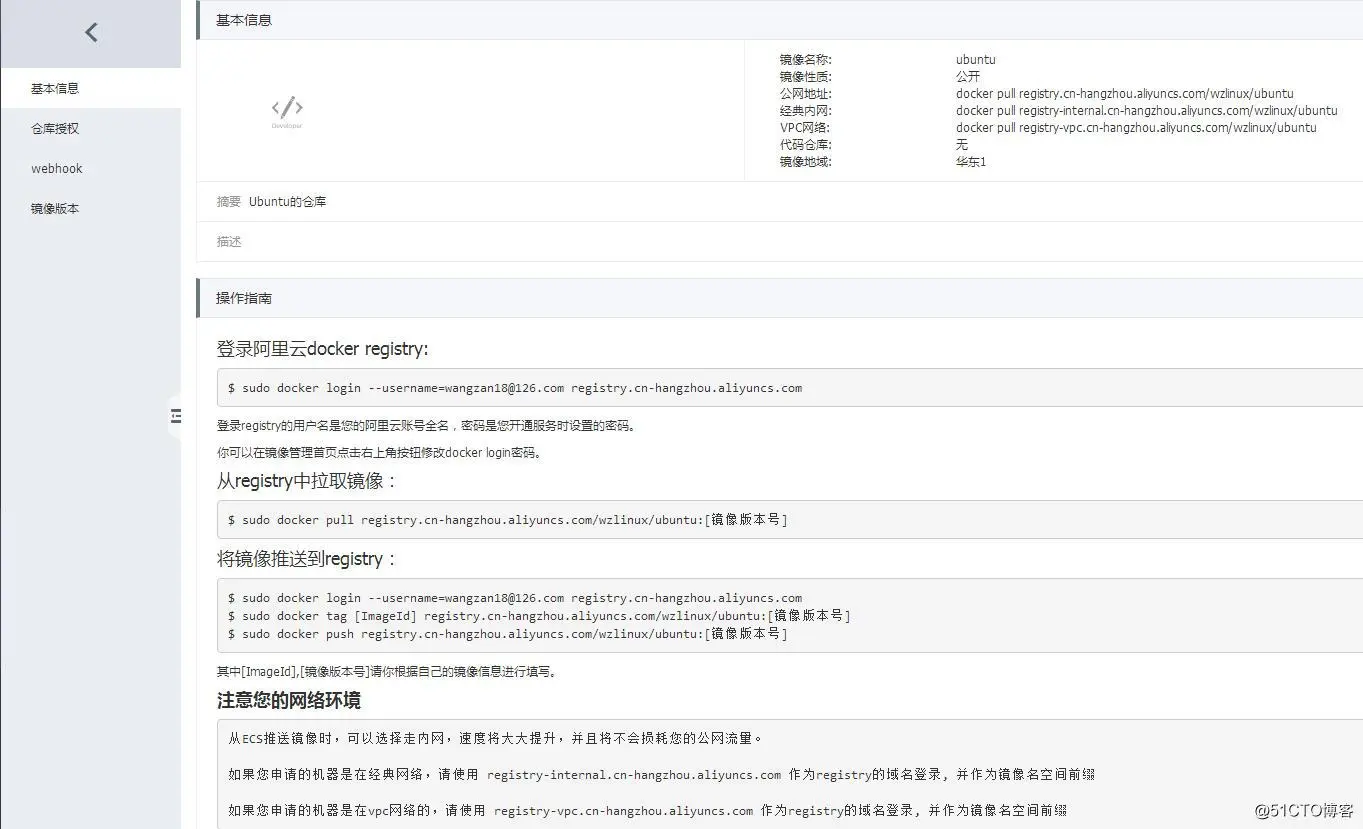Click the 注意您的网络环境 heading

click(289, 700)
